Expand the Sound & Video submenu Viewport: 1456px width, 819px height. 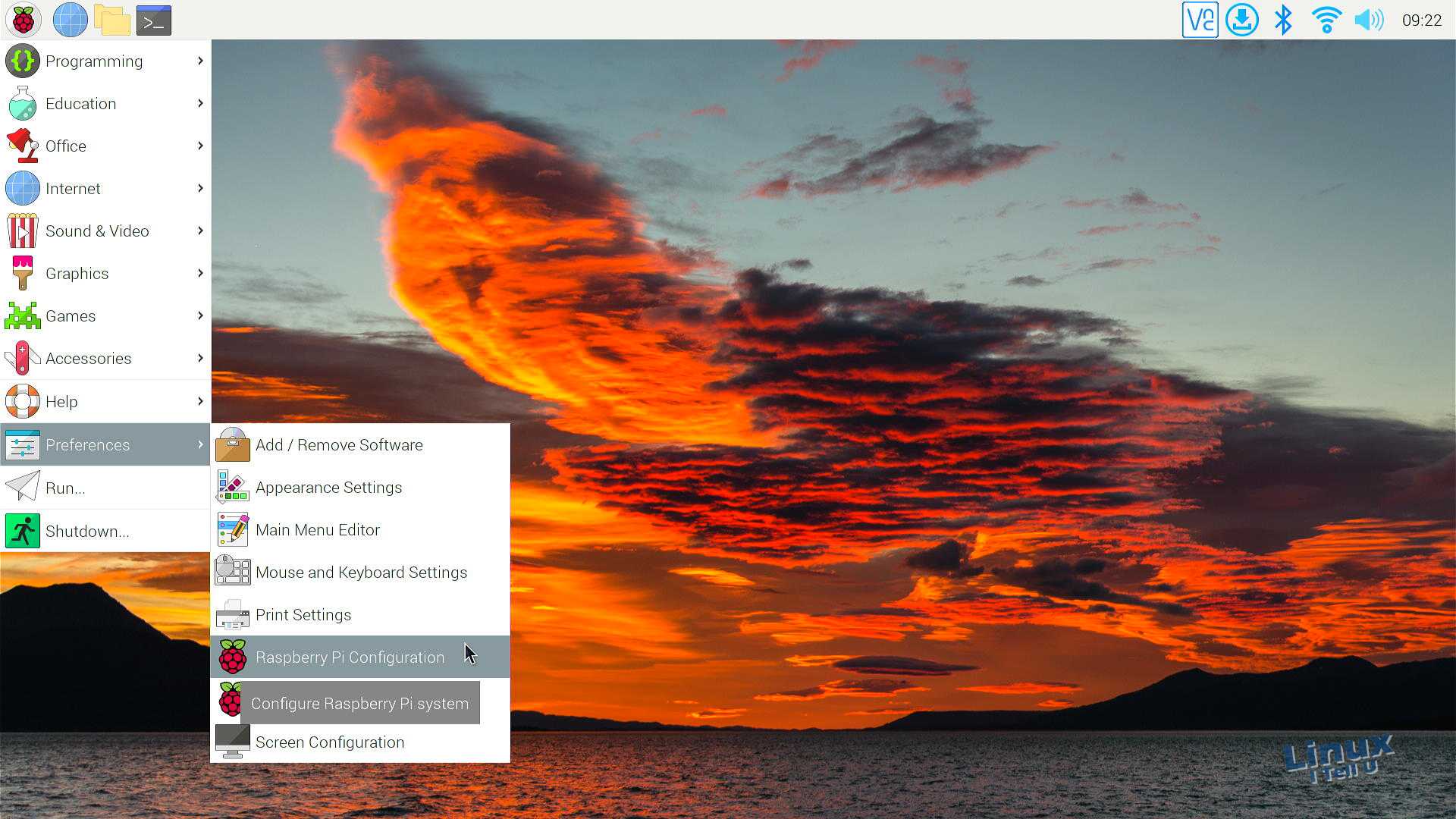pos(97,231)
